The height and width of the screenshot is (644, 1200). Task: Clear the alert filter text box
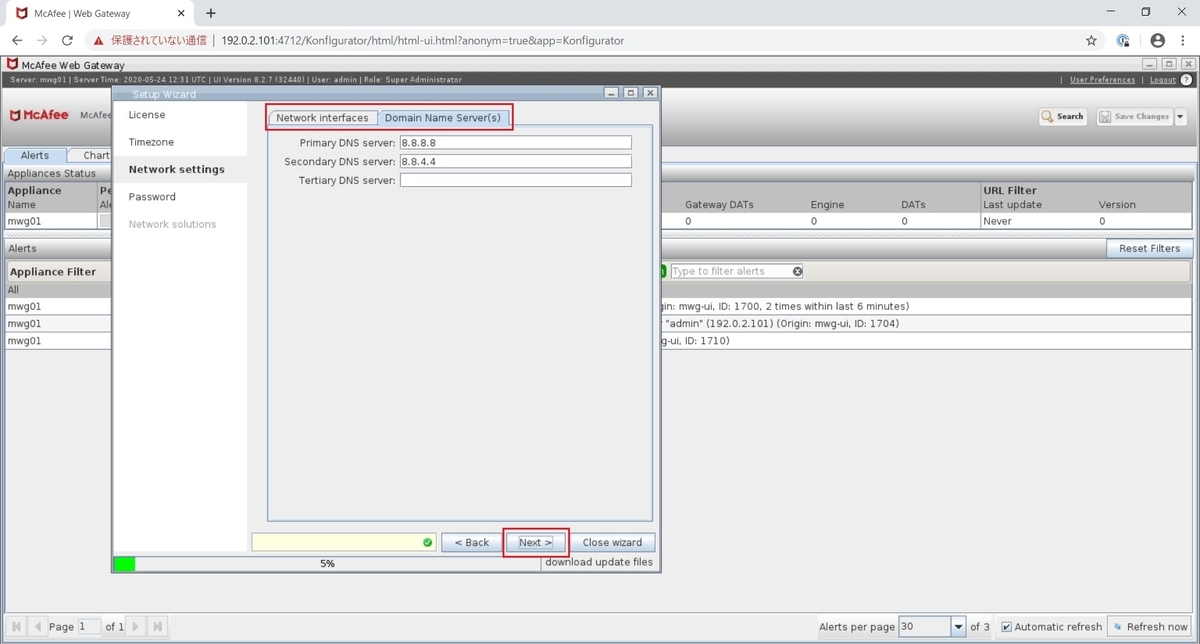[x=797, y=271]
